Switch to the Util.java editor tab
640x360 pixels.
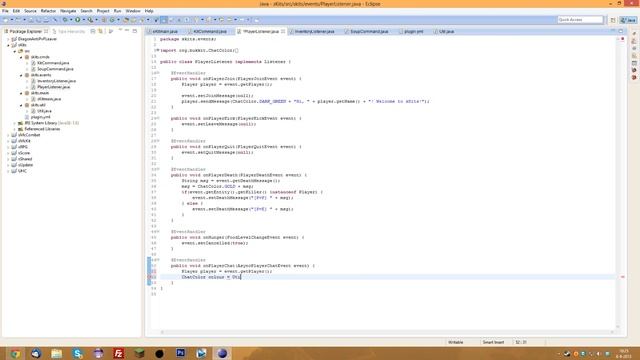pyautogui.click(x=444, y=31)
